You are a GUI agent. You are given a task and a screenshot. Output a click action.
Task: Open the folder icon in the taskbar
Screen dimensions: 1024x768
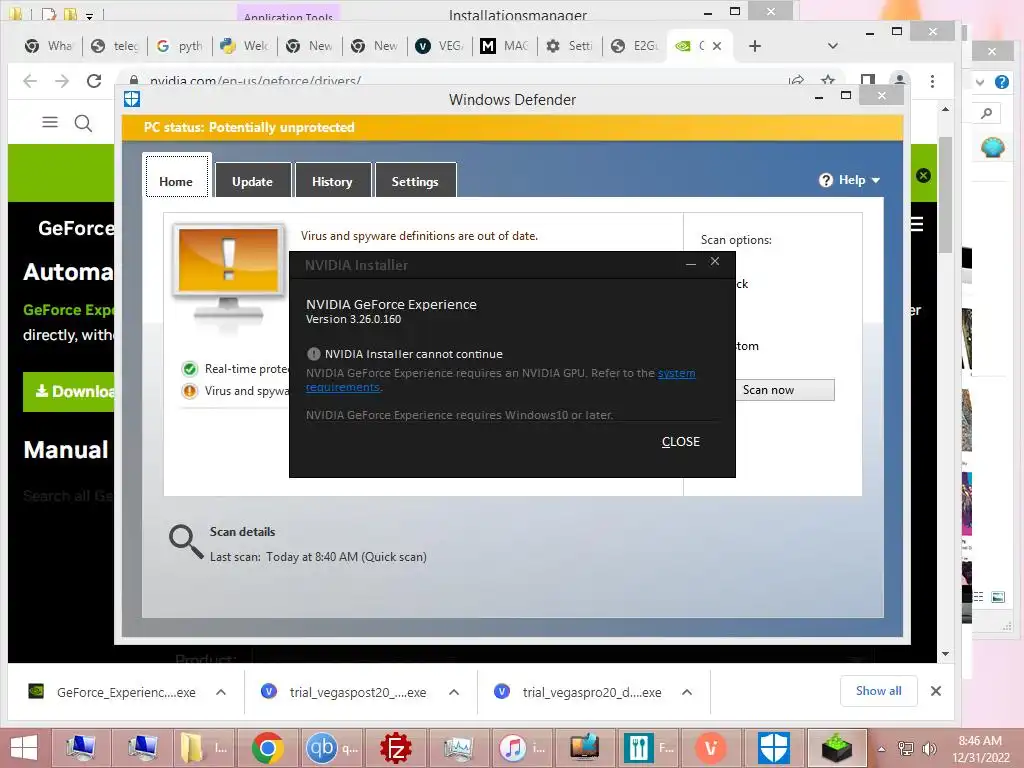click(x=203, y=748)
